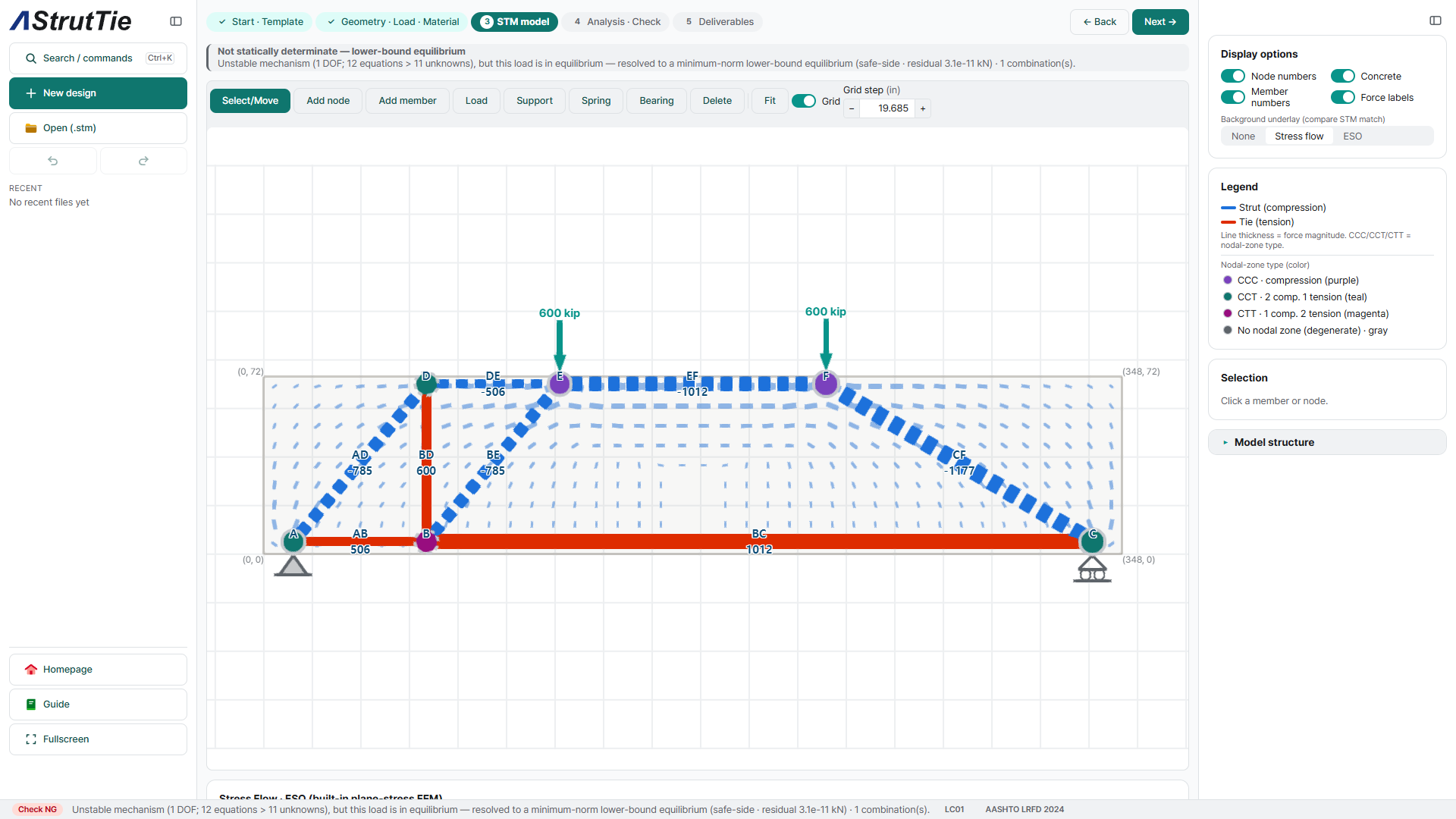Activate the Select/Move tool
This screenshot has width=1456, height=819.
coord(250,101)
